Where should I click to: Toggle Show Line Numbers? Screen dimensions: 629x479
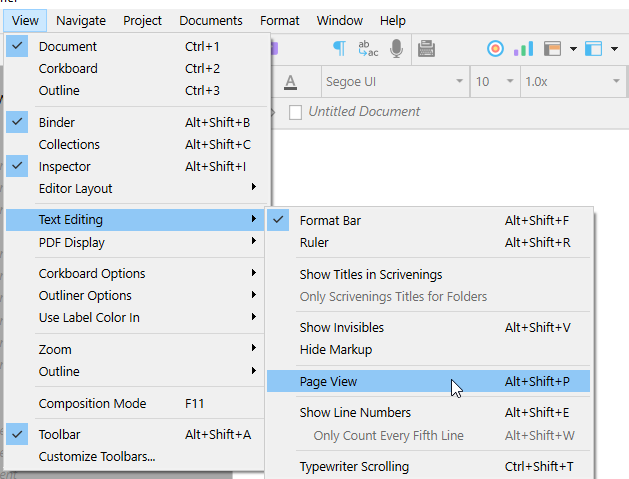[428, 413]
